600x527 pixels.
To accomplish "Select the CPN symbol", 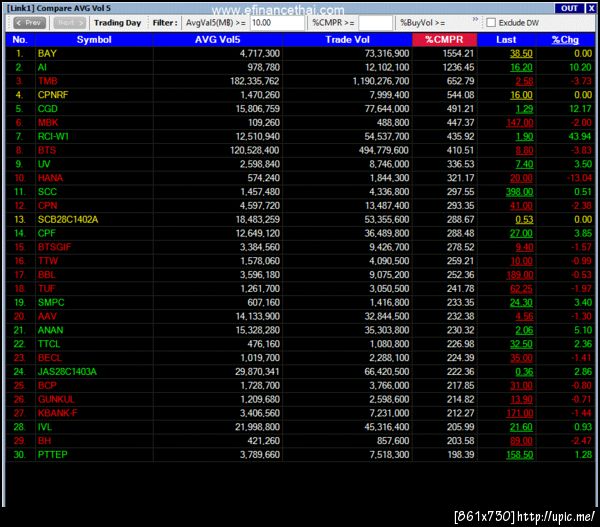I will (x=47, y=206).
